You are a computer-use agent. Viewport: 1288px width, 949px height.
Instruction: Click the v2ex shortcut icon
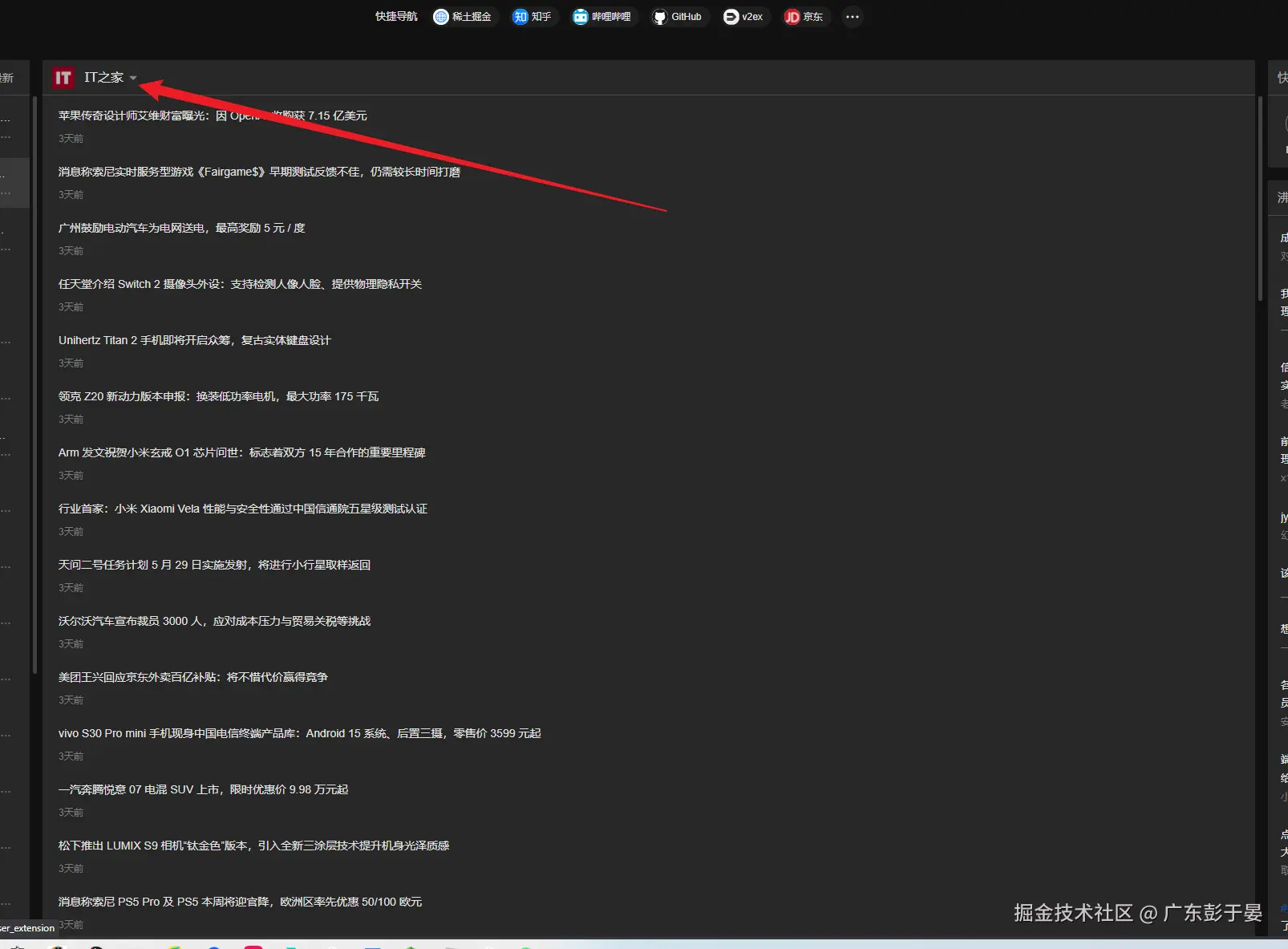pos(731,17)
